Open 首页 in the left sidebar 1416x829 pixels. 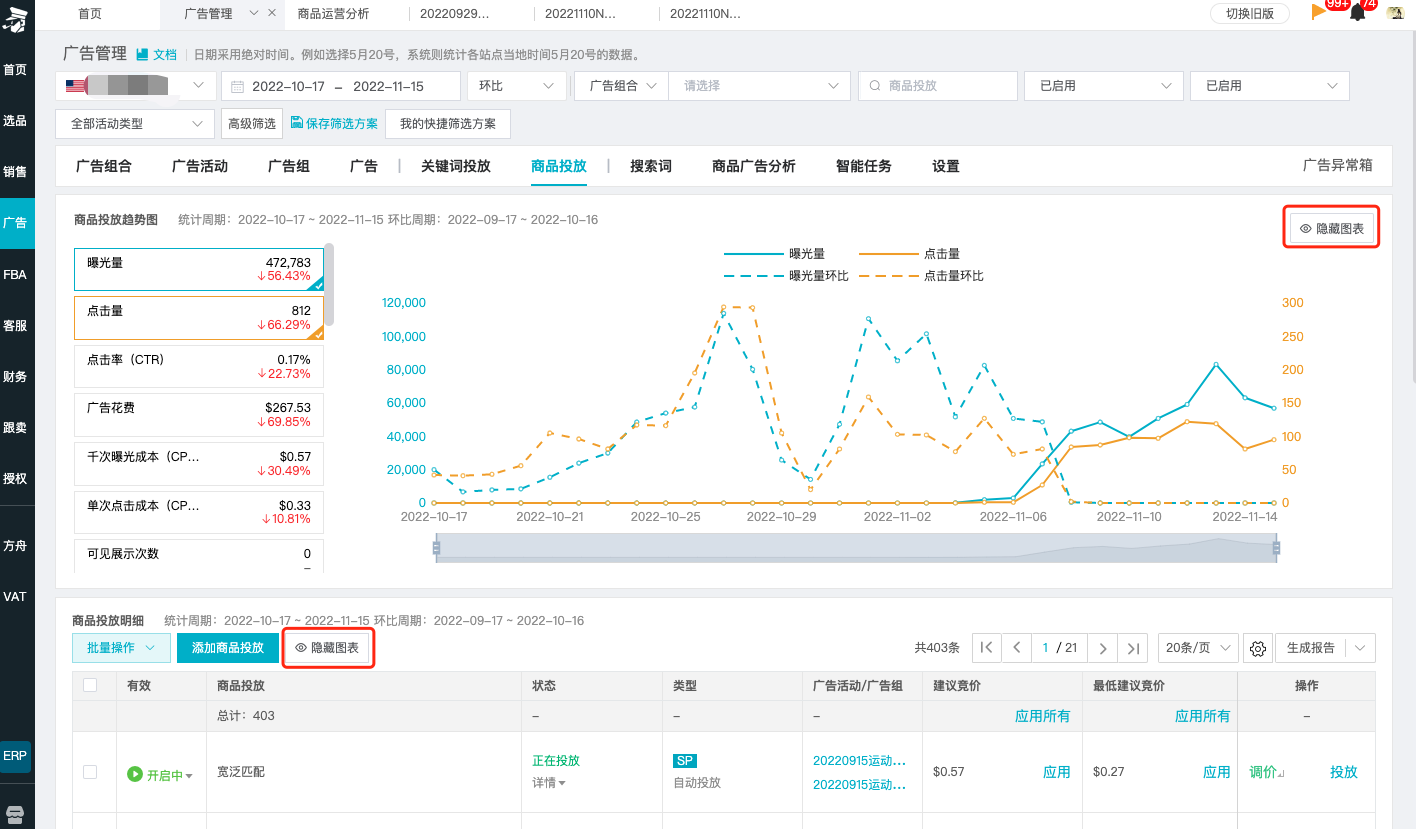[x=15, y=70]
